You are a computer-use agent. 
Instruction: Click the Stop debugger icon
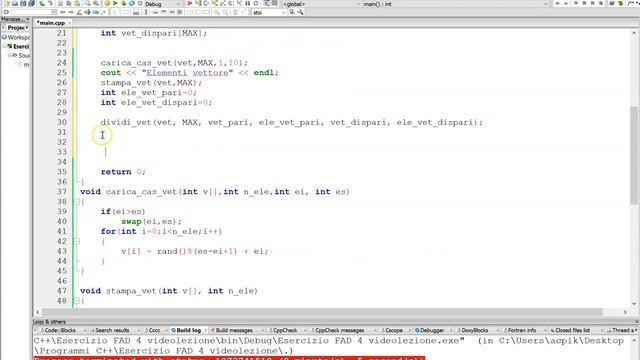tap(256, 3)
